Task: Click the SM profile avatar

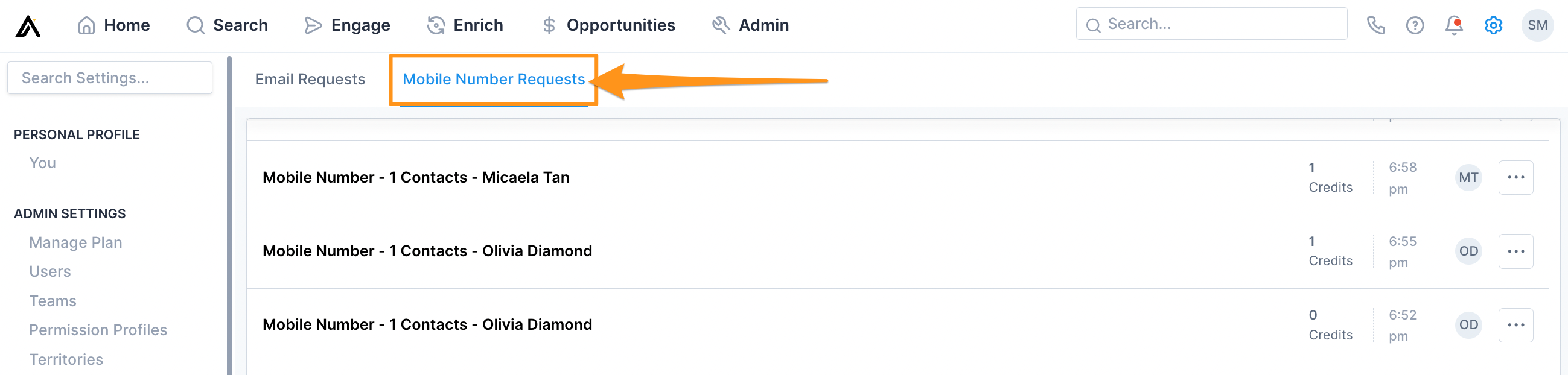Action: pyautogui.click(x=1538, y=25)
